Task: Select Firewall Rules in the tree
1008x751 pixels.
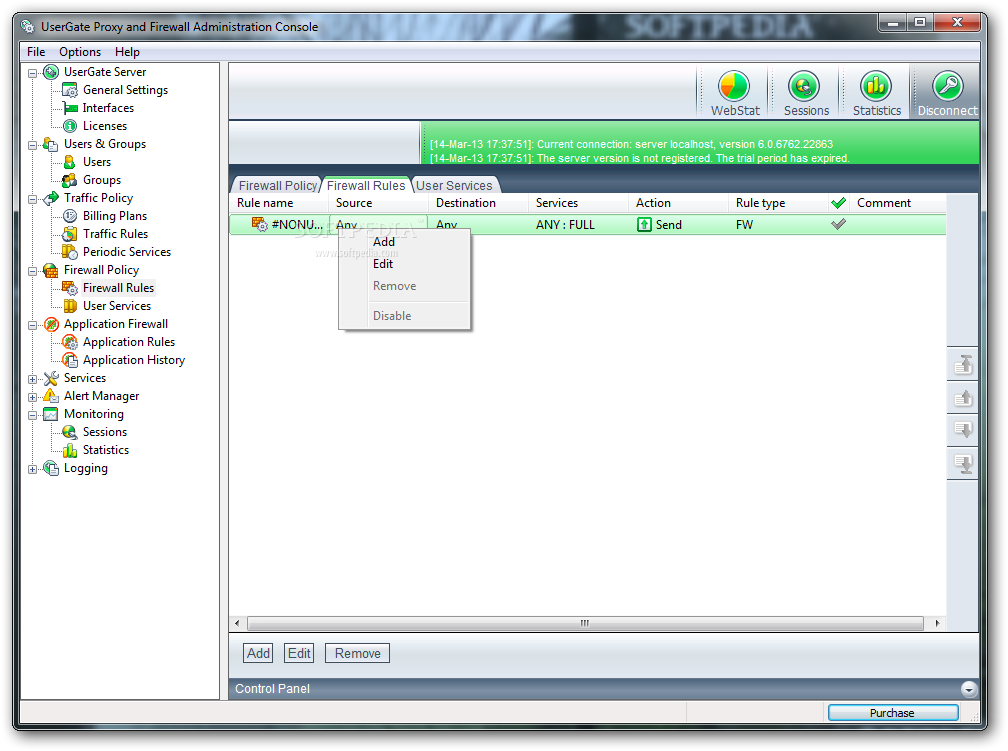Action: pyautogui.click(x=118, y=288)
